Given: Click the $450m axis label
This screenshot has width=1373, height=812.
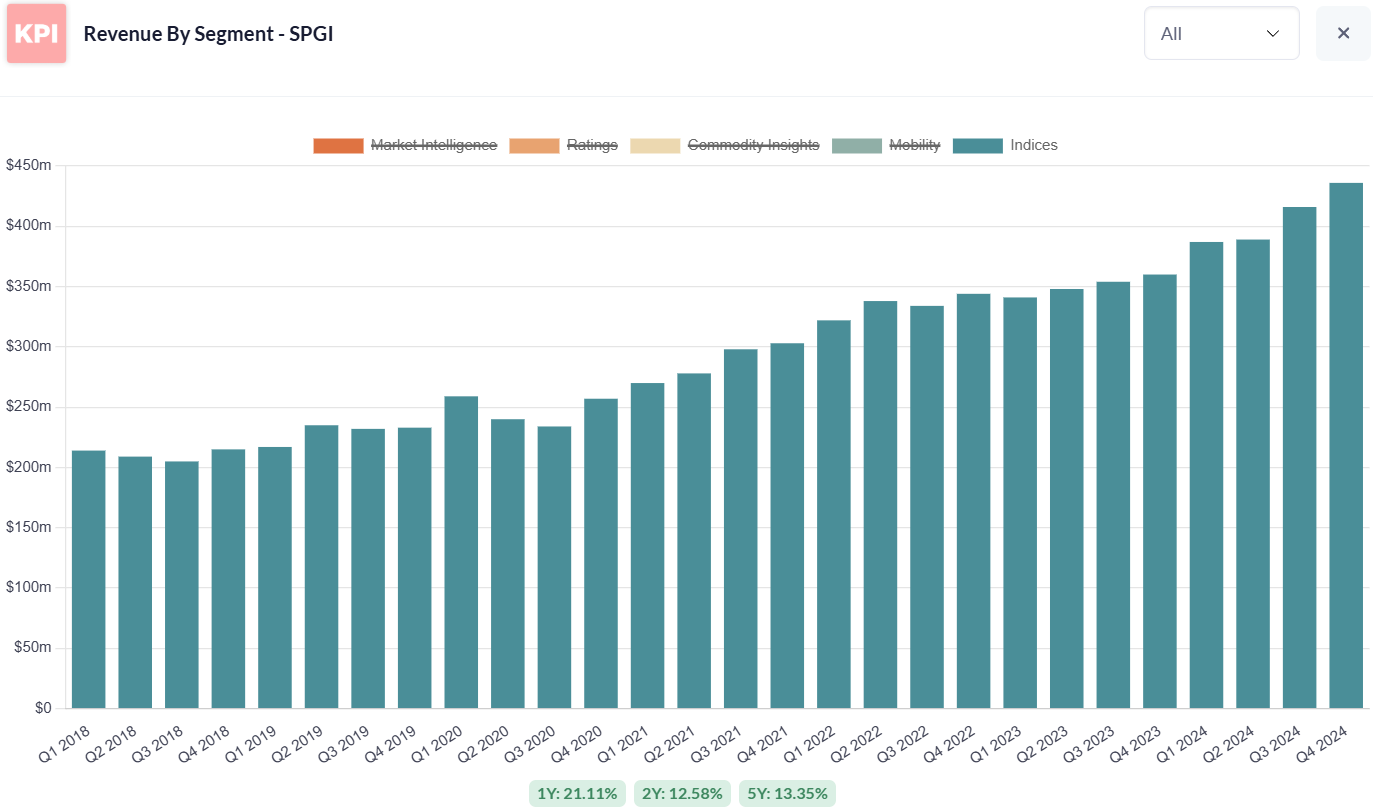Looking at the screenshot, I should [x=28, y=165].
